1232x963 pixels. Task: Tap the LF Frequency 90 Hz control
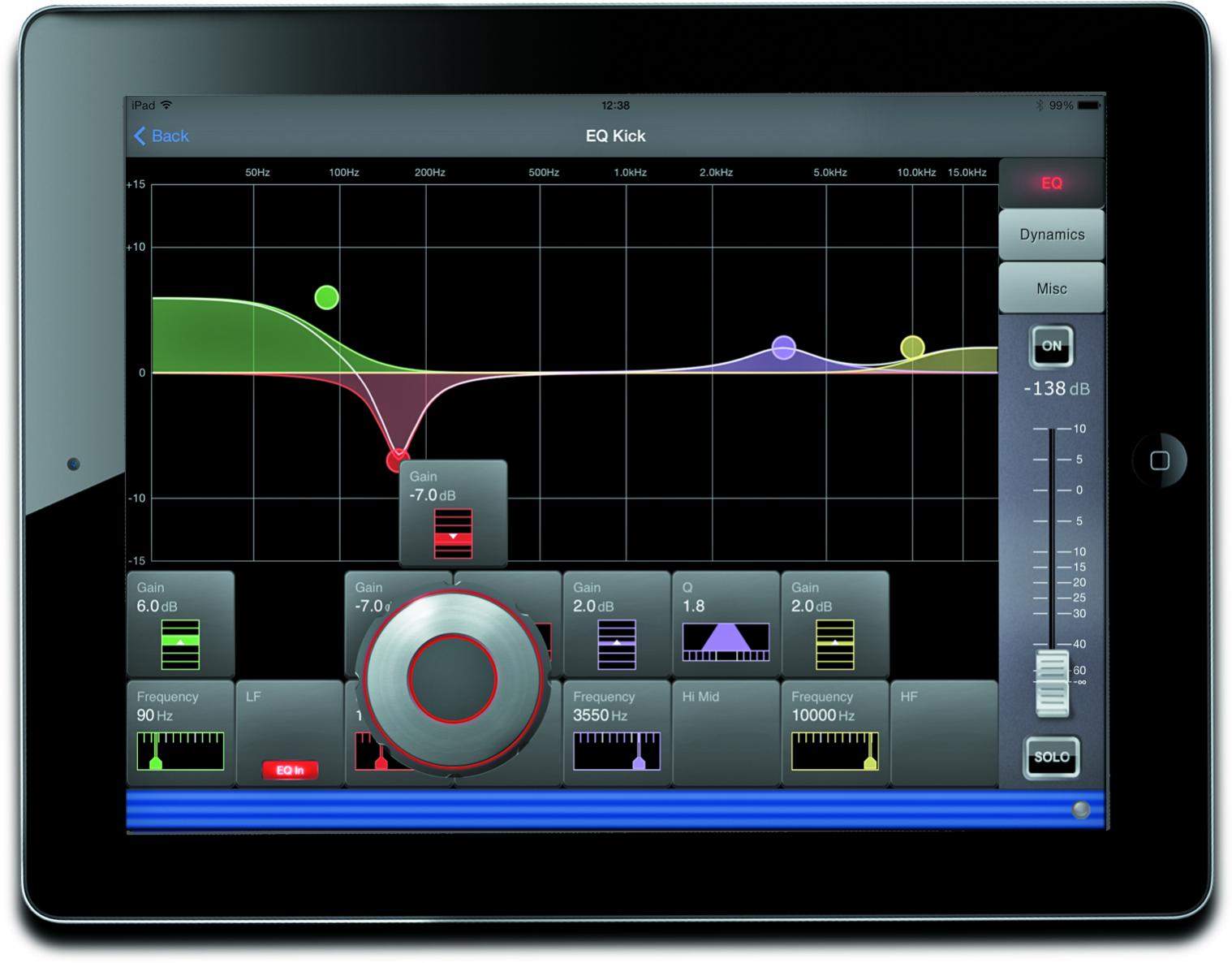pyautogui.click(x=181, y=734)
